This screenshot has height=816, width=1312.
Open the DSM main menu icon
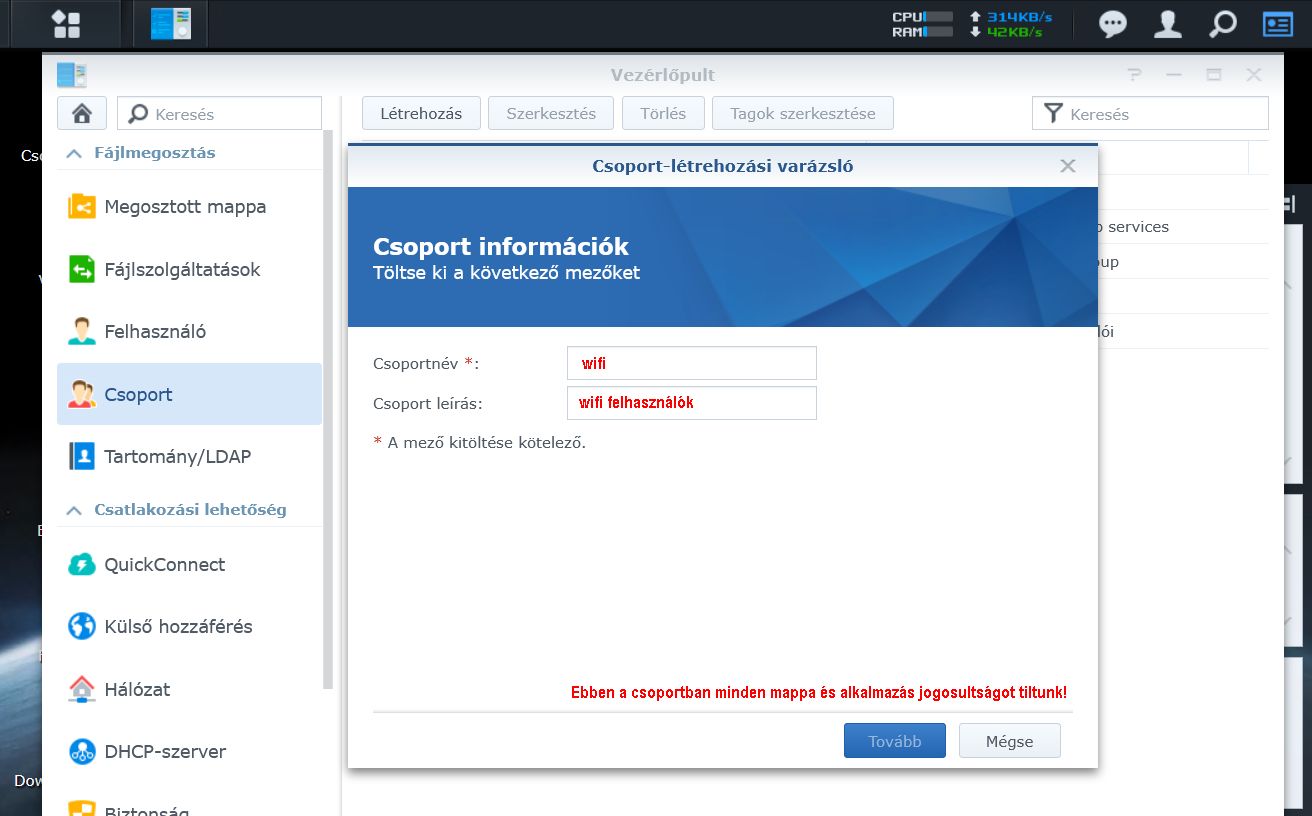[x=66, y=24]
